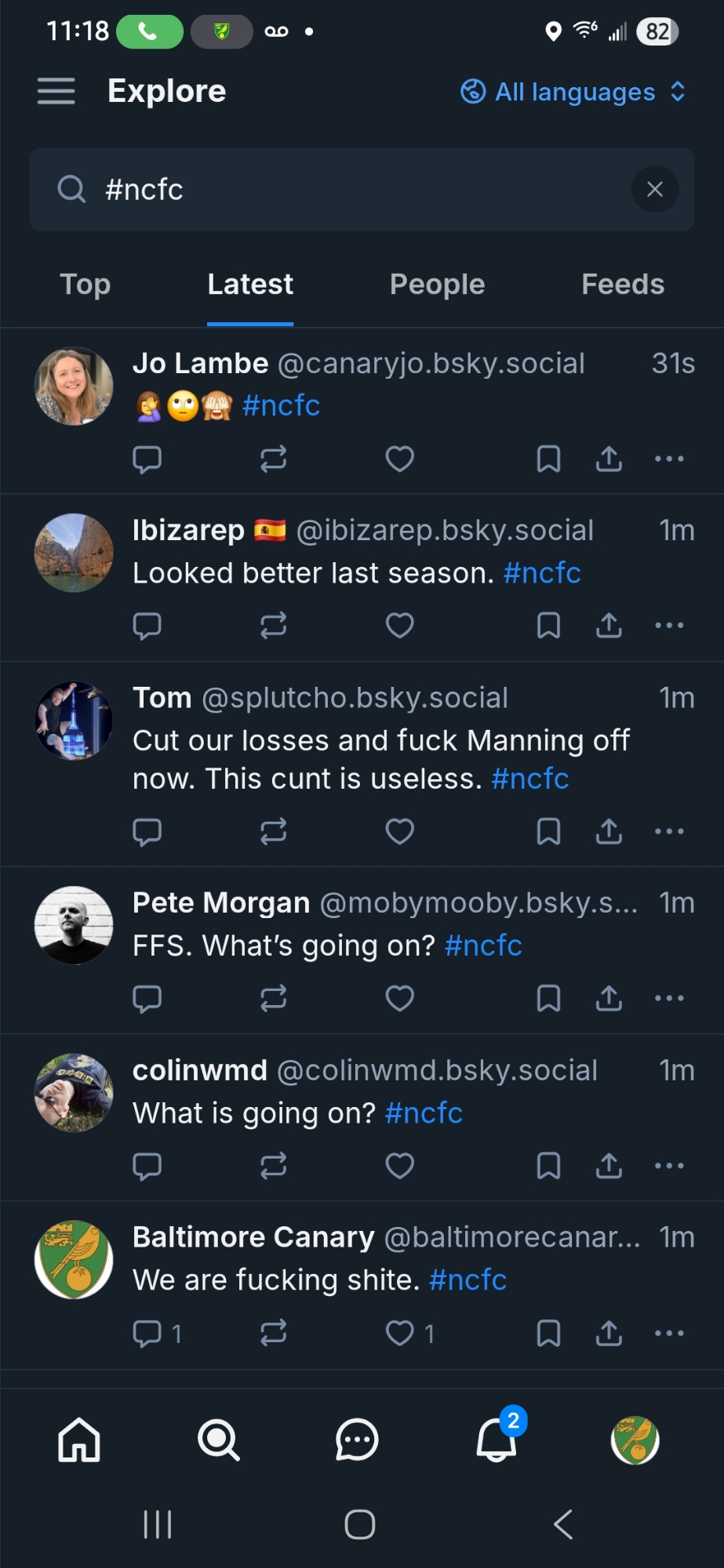Open more options on Baltimore Canary's post
The height and width of the screenshot is (1568, 724).
click(669, 1333)
